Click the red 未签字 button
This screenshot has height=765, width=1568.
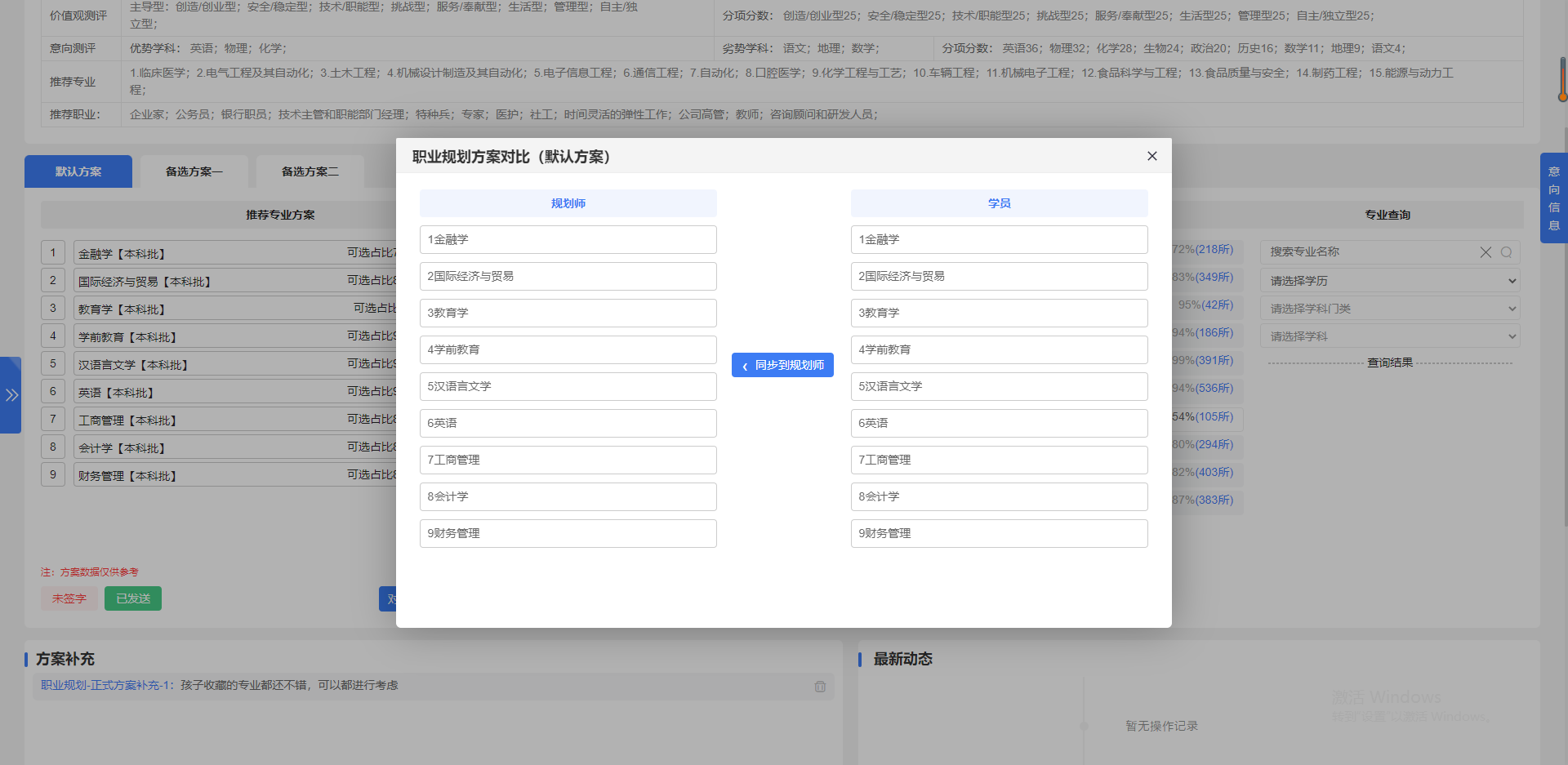click(69, 598)
